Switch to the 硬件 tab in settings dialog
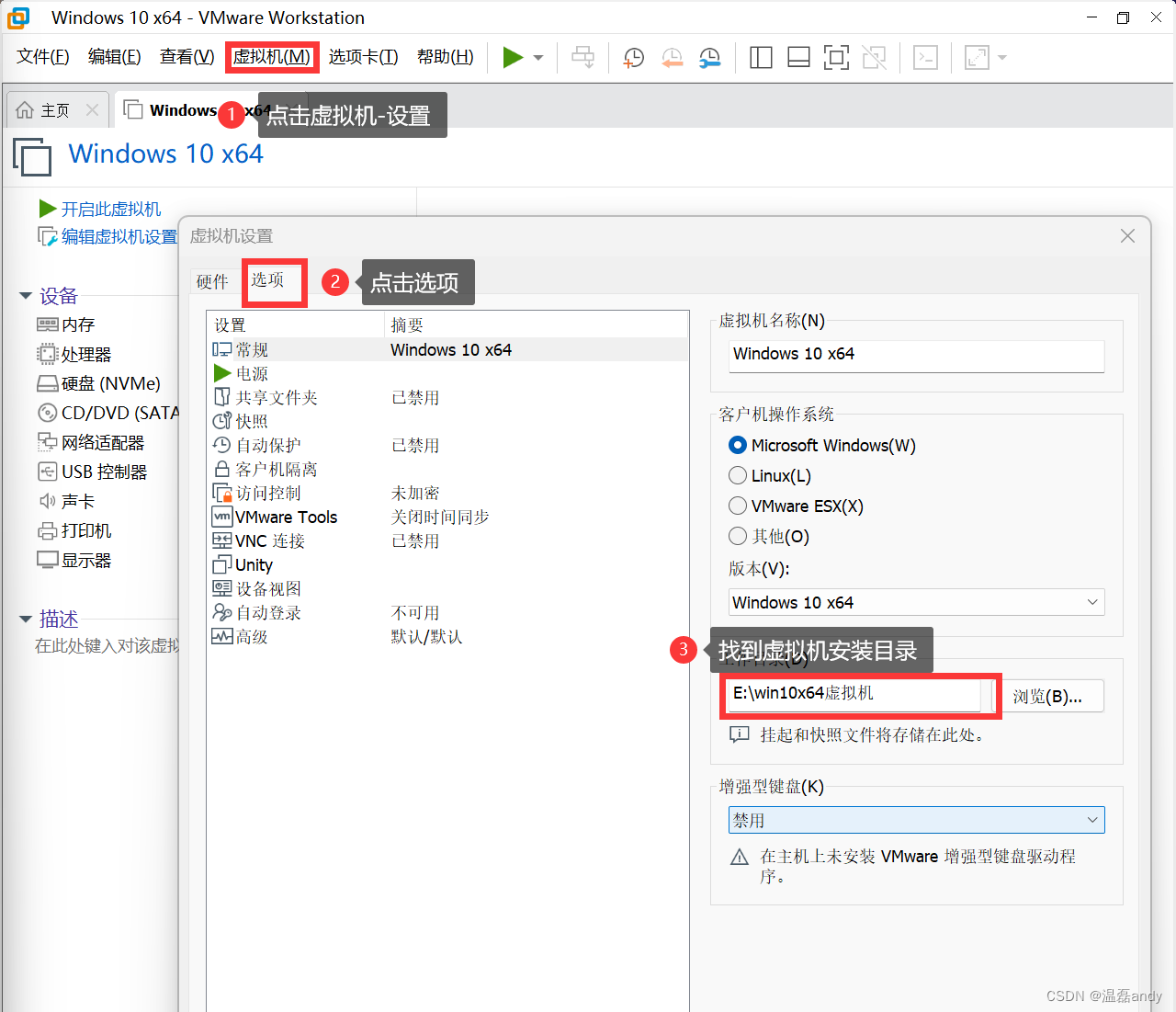Viewport: 1176px width, 1012px height. [x=212, y=282]
